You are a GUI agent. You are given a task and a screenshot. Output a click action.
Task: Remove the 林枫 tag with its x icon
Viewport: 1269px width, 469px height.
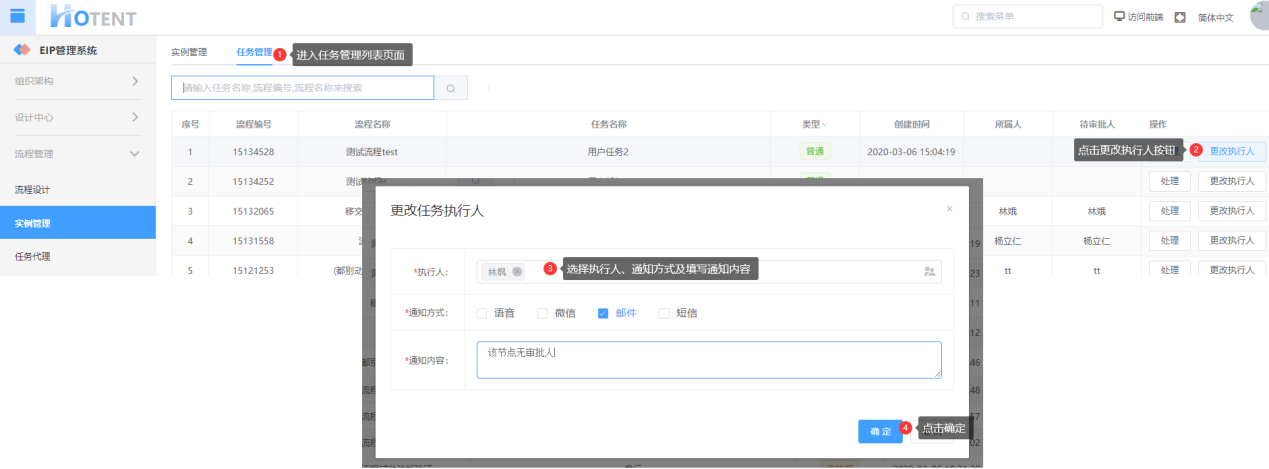[517, 272]
